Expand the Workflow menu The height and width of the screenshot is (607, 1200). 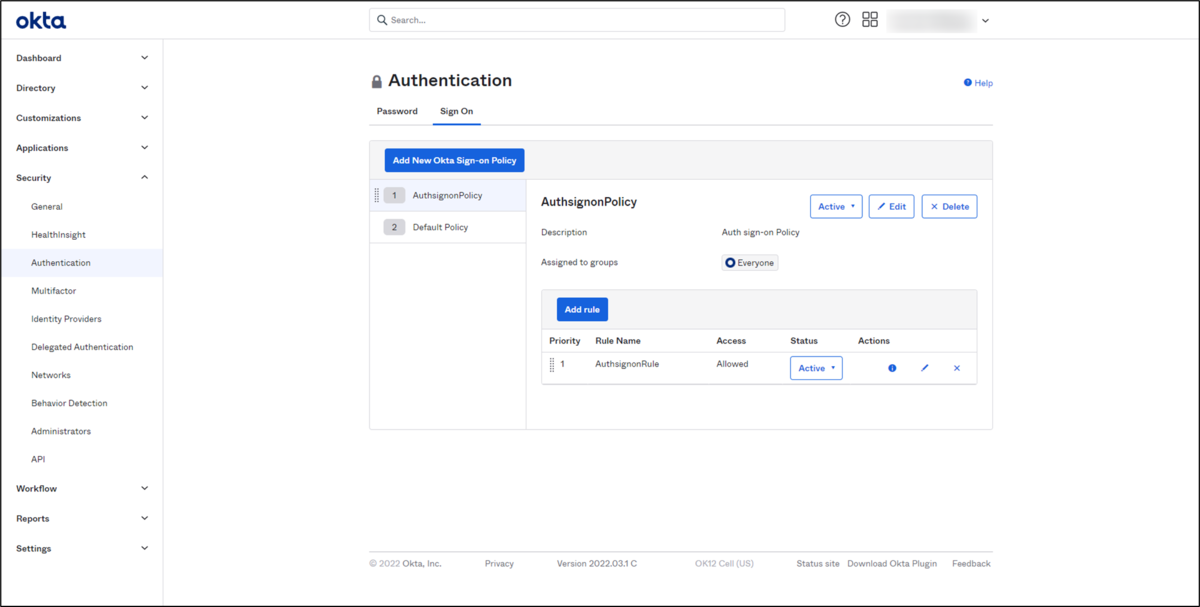(x=144, y=489)
